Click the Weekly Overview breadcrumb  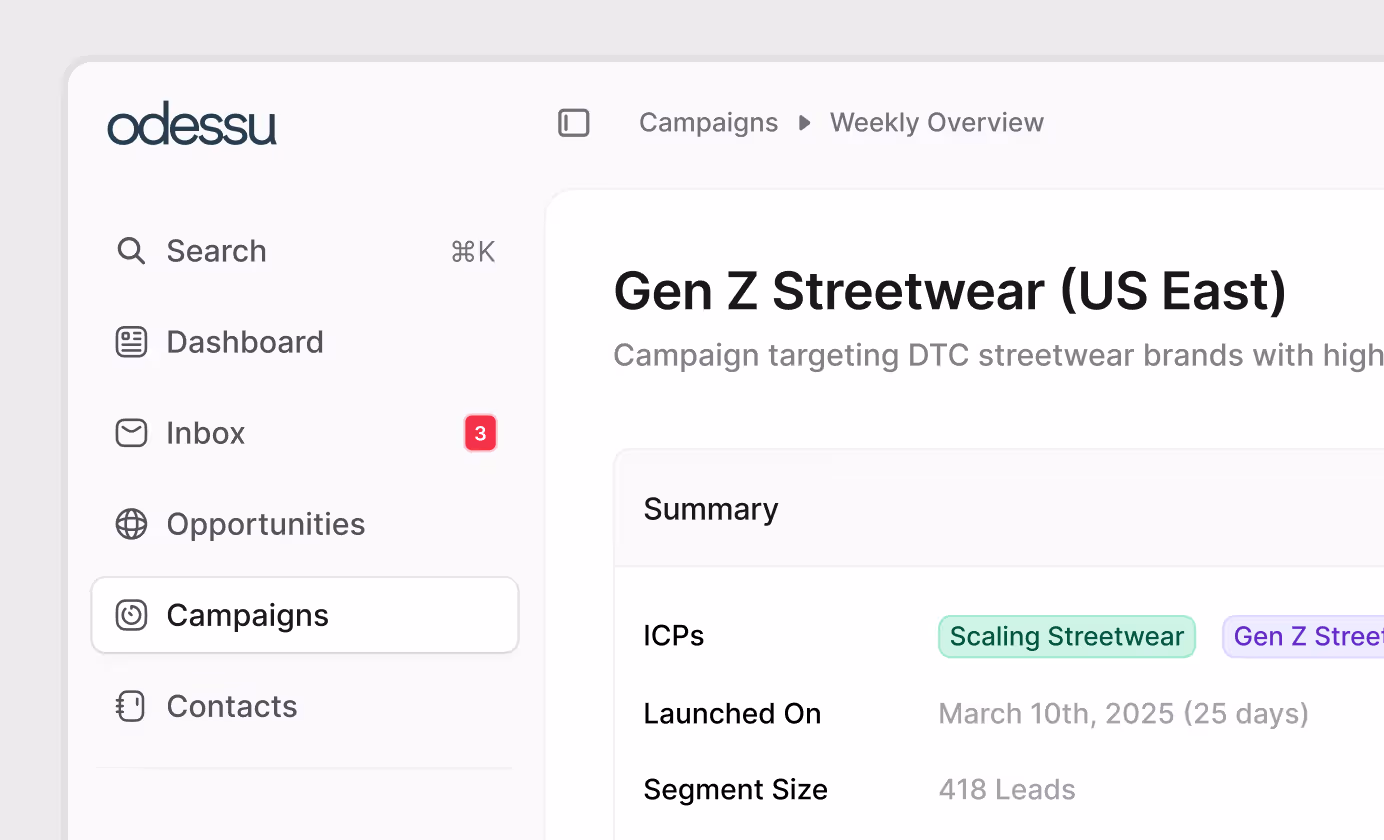(937, 123)
